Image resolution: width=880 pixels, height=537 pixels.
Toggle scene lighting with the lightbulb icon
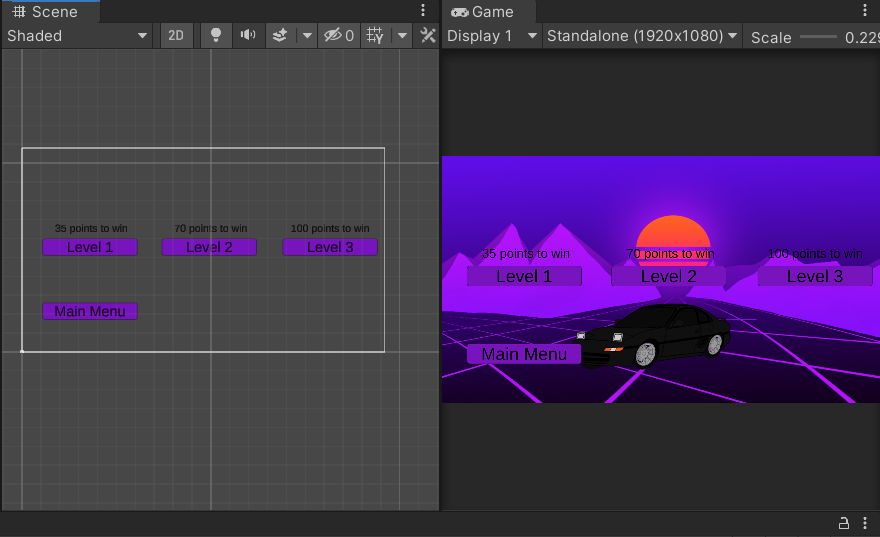point(214,36)
